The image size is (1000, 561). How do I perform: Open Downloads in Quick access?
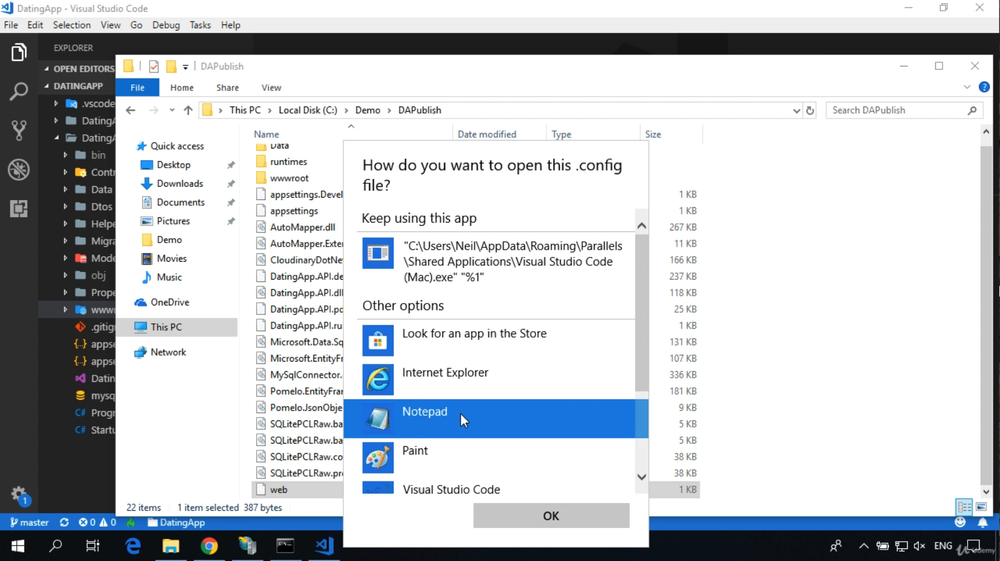pos(179,184)
